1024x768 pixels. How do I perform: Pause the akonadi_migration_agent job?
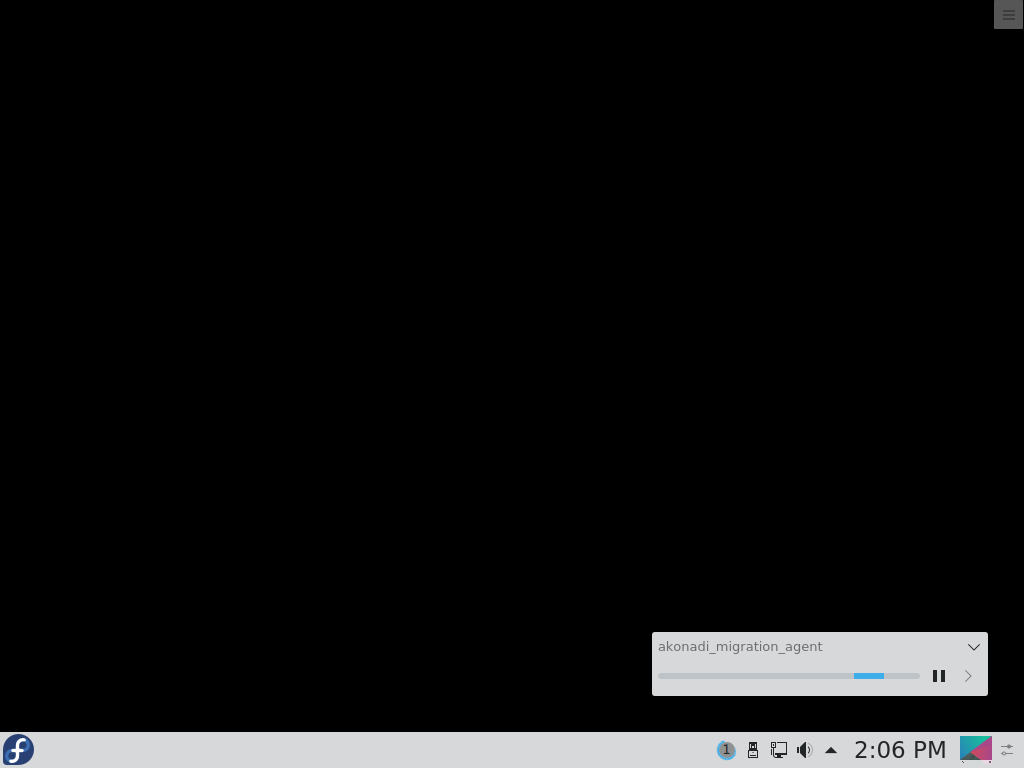pyautogui.click(x=938, y=676)
